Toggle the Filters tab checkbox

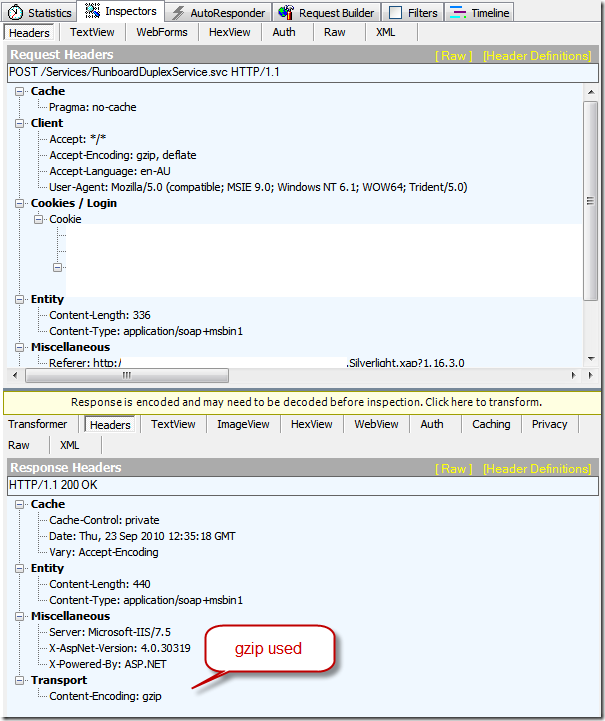coord(395,13)
